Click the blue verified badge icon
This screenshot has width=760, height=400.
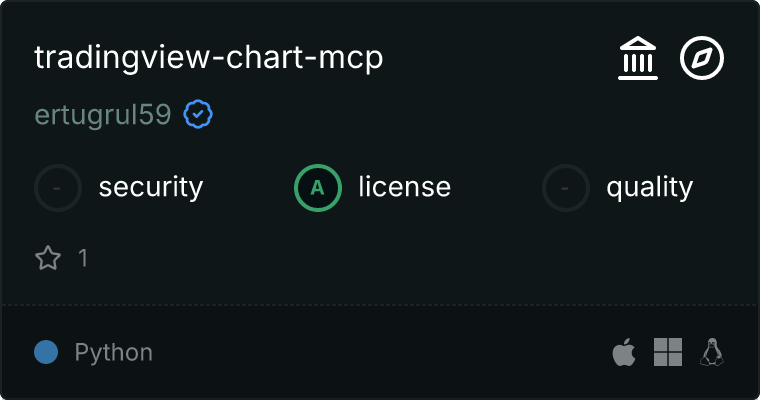(x=198, y=116)
